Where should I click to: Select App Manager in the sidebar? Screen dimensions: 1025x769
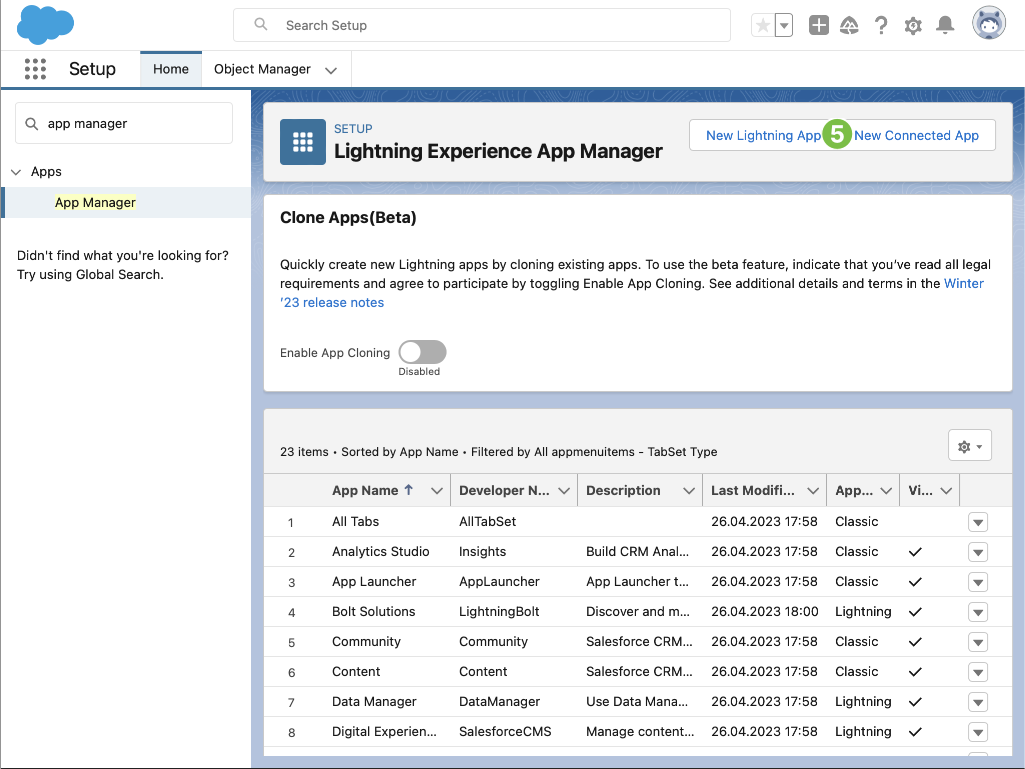click(95, 202)
